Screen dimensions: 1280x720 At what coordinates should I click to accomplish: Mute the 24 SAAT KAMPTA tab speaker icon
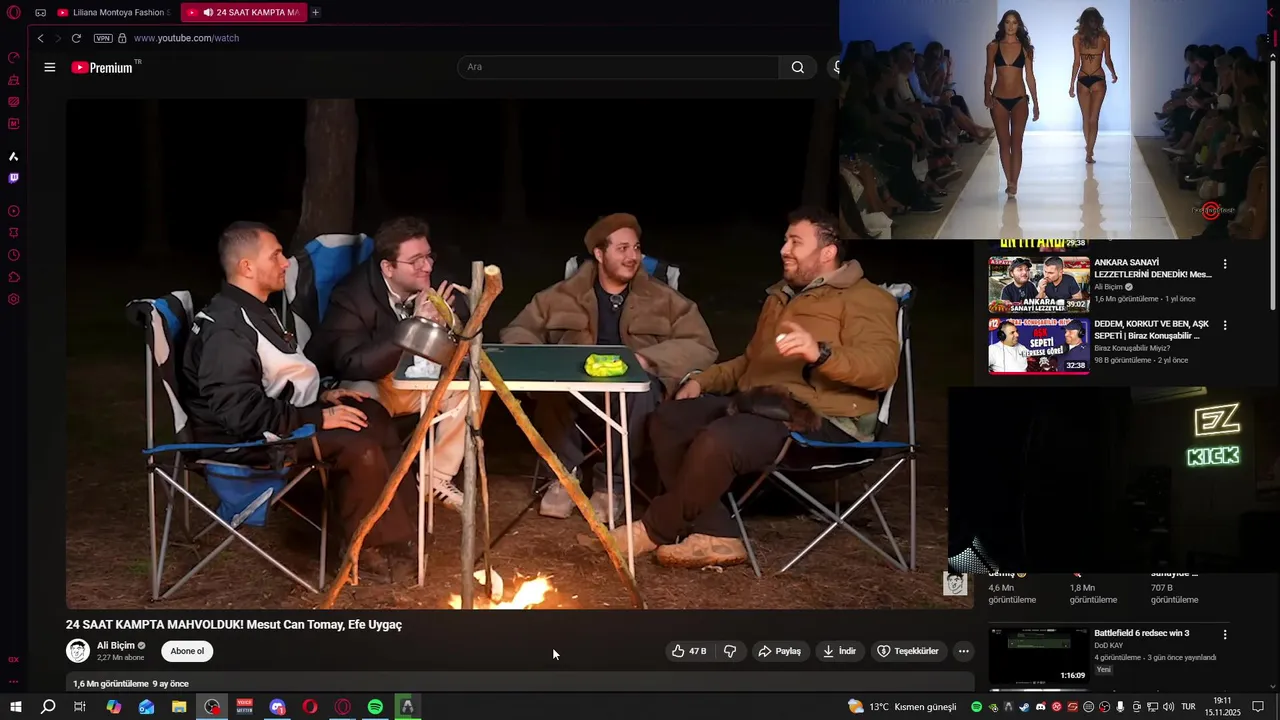pyautogui.click(x=208, y=13)
